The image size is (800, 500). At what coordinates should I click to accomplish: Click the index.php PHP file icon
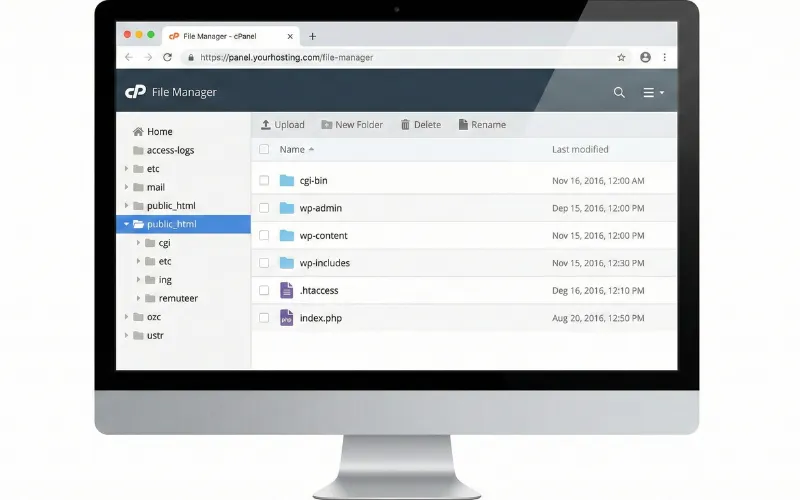[x=287, y=318]
